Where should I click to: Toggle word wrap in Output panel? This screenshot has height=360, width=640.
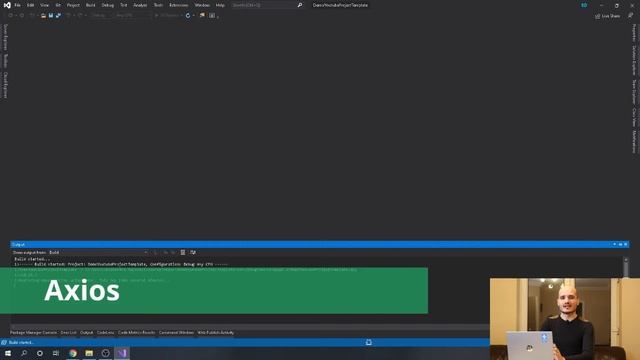[193, 253]
